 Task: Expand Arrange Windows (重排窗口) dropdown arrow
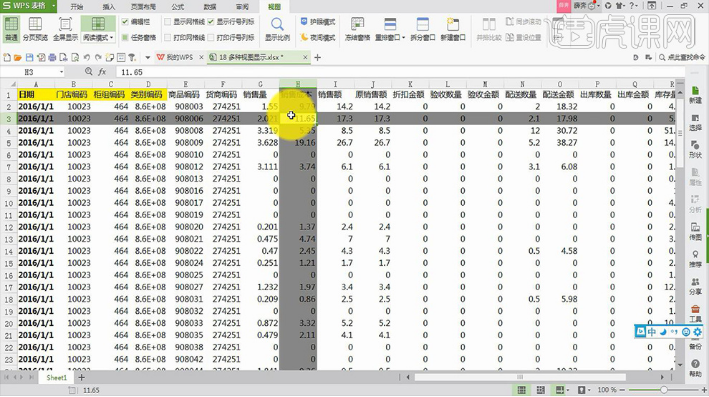click(x=403, y=38)
